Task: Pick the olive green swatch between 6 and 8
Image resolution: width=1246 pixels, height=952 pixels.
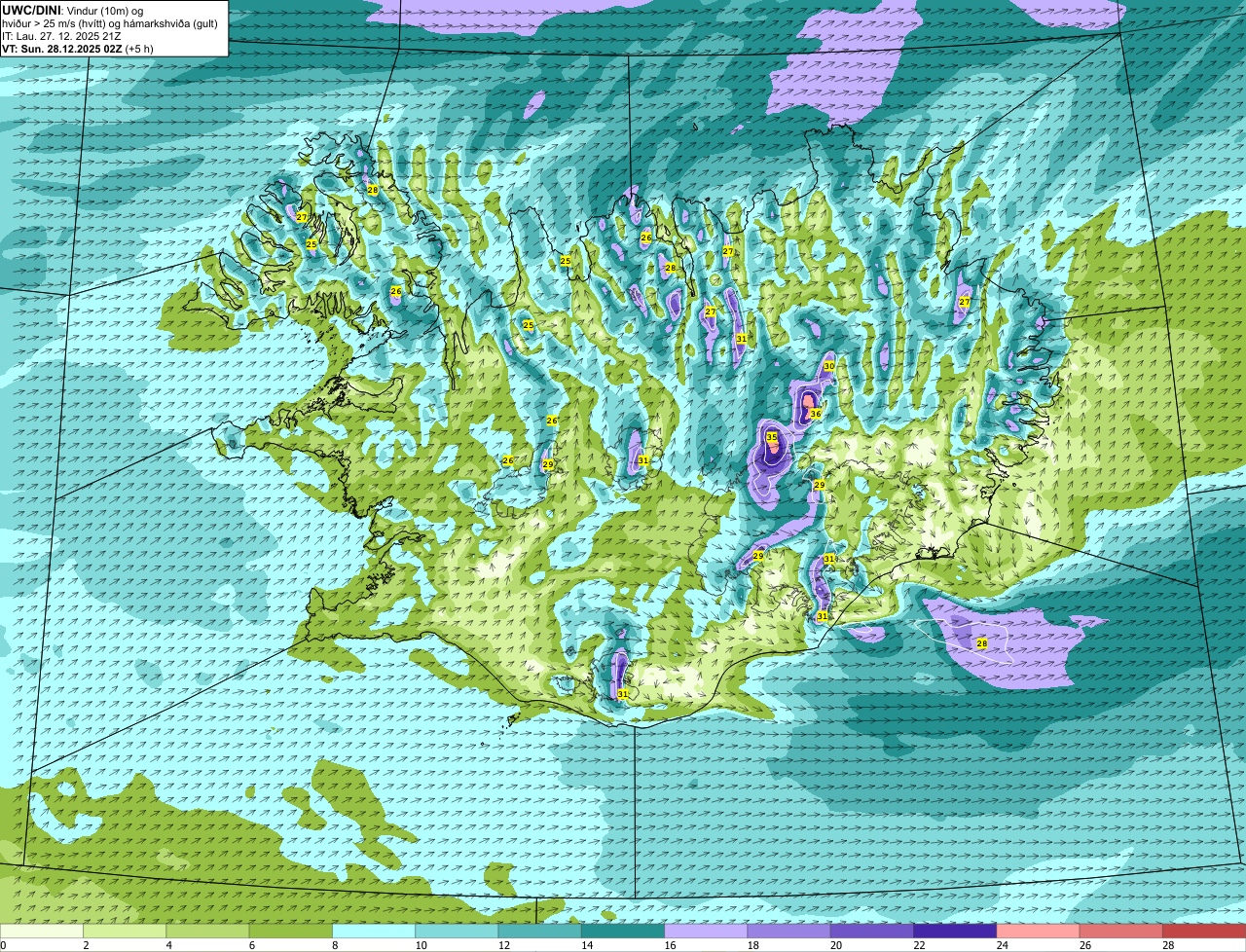Action: (291, 931)
